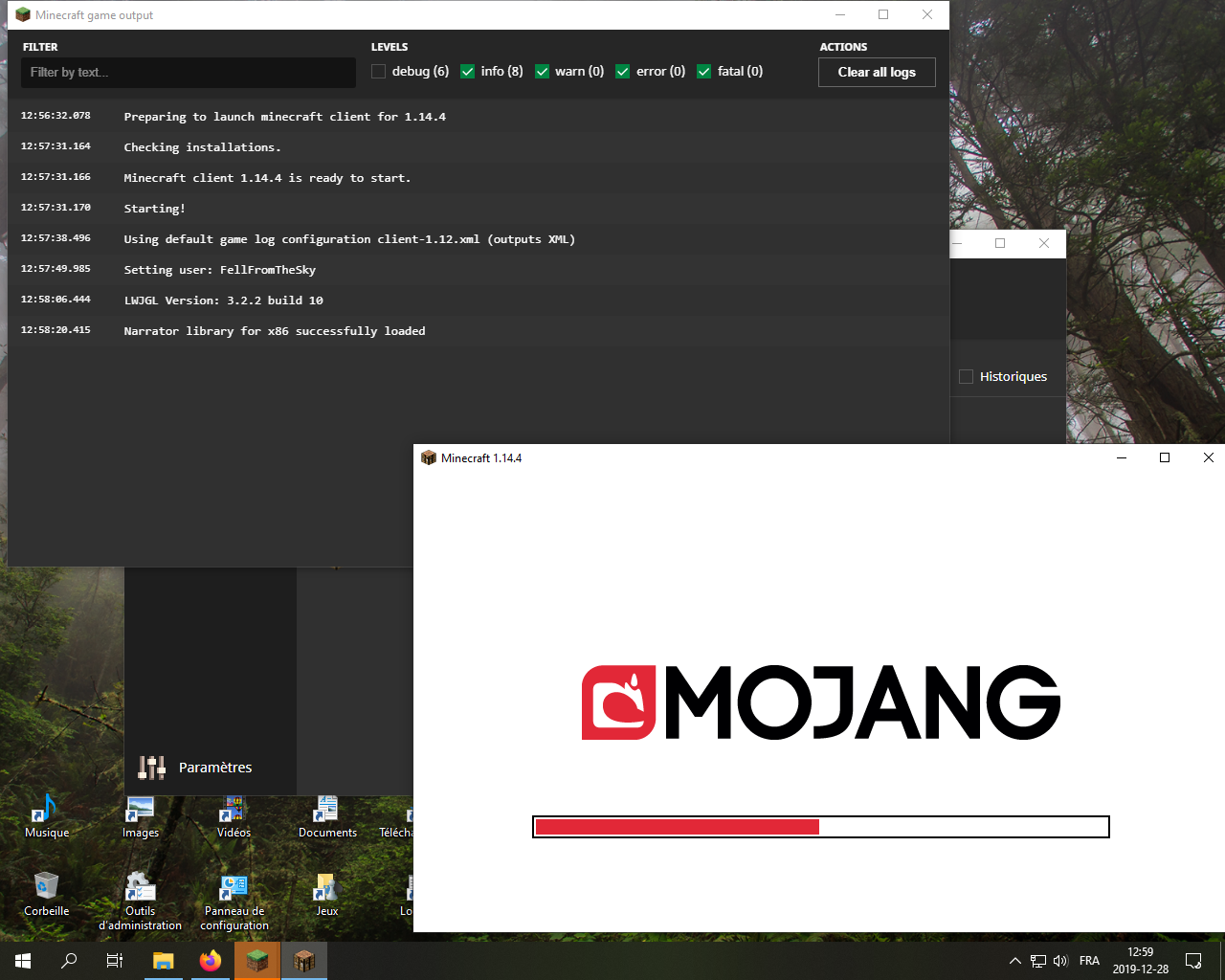
Task: Select the 'LWJGL Version: 3.2.2 build 10' line
Action: point(479,301)
